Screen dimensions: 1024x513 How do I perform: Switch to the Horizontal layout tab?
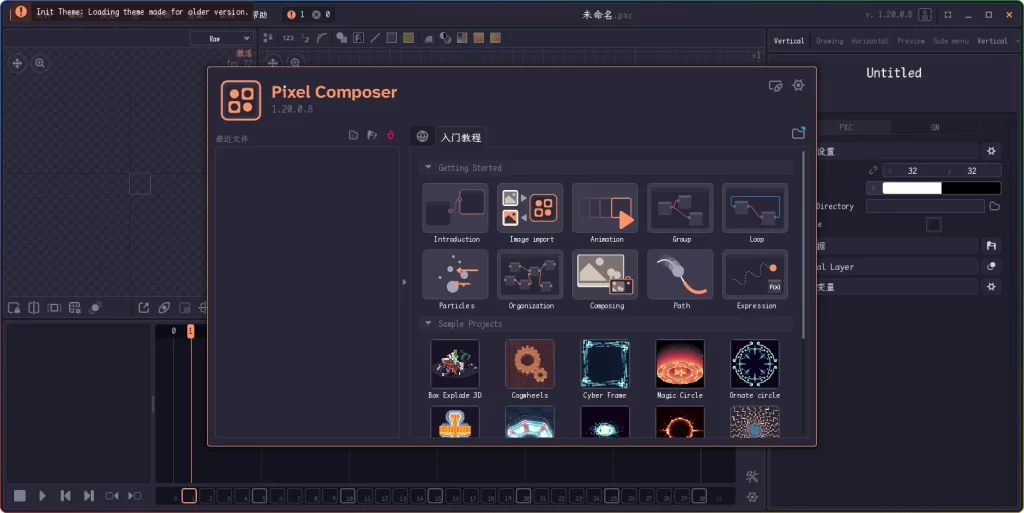(870, 40)
